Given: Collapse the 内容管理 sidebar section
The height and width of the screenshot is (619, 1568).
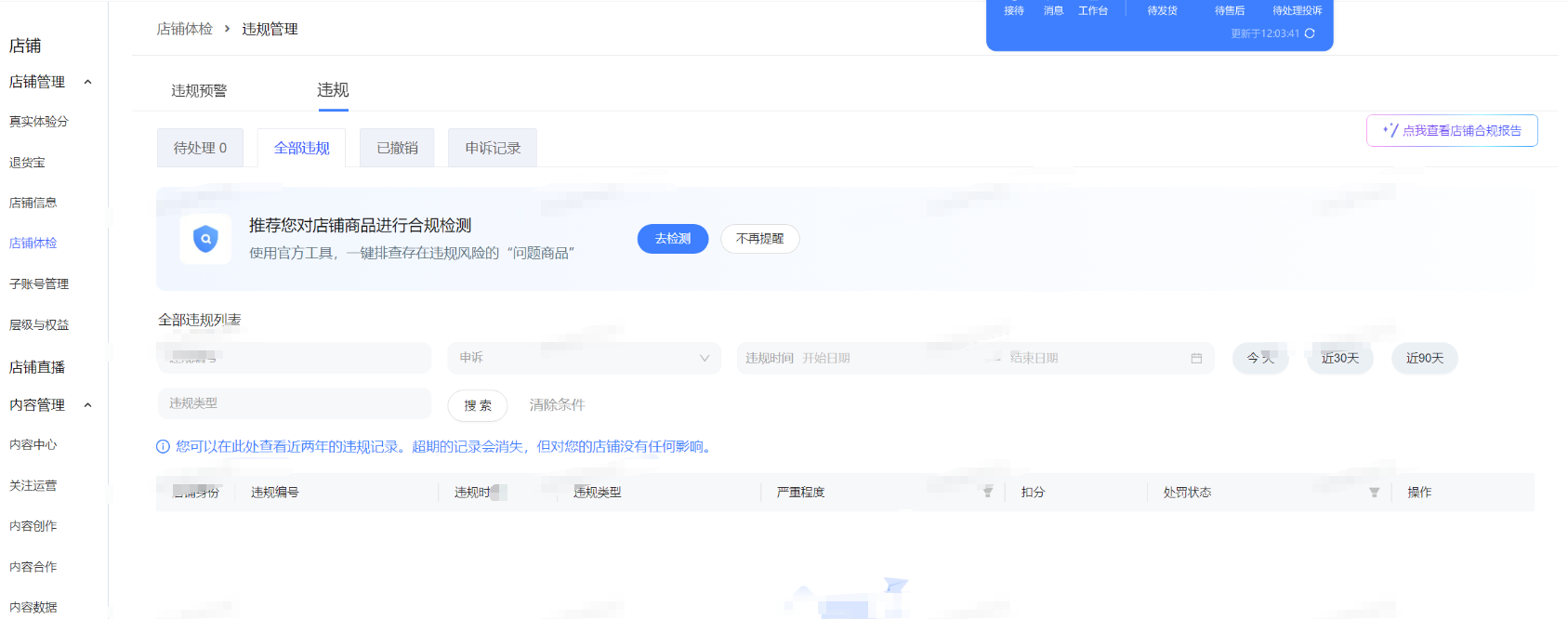Looking at the screenshot, I should 88,405.
